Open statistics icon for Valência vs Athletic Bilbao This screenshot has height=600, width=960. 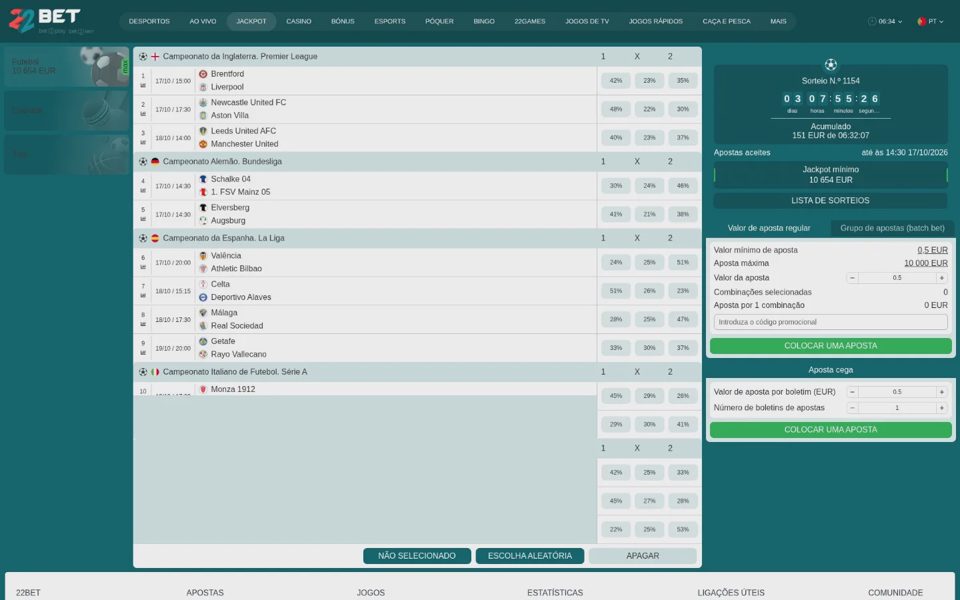(143, 268)
